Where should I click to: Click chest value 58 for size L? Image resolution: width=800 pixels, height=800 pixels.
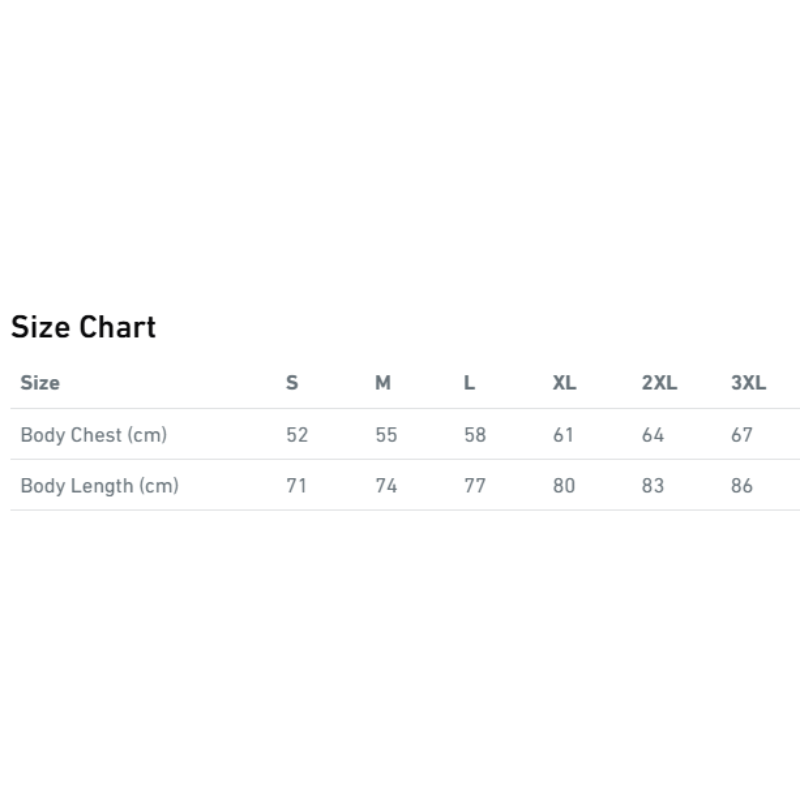(x=475, y=435)
